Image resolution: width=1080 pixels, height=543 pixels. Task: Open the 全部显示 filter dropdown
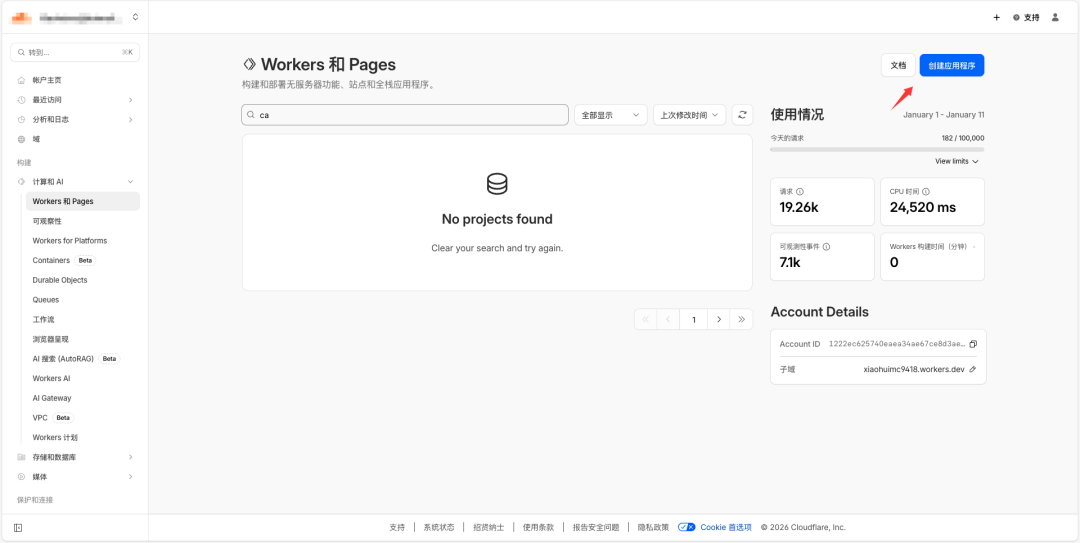(610, 115)
